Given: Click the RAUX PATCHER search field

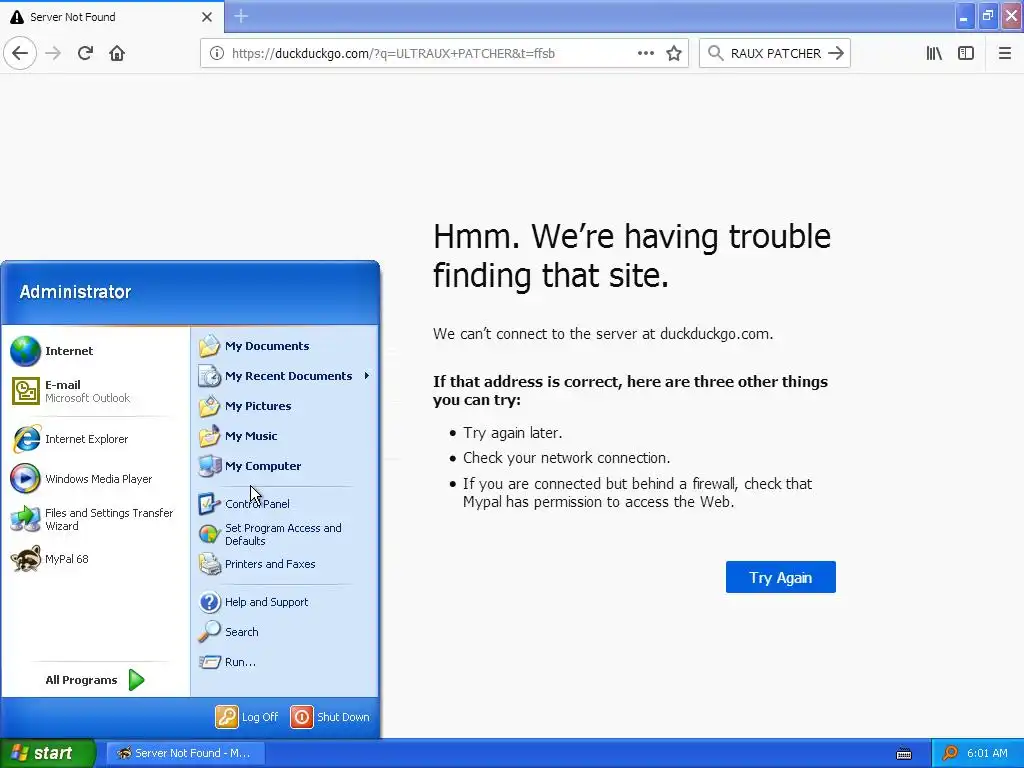Looking at the screenshot, I should tap(775, 54).
